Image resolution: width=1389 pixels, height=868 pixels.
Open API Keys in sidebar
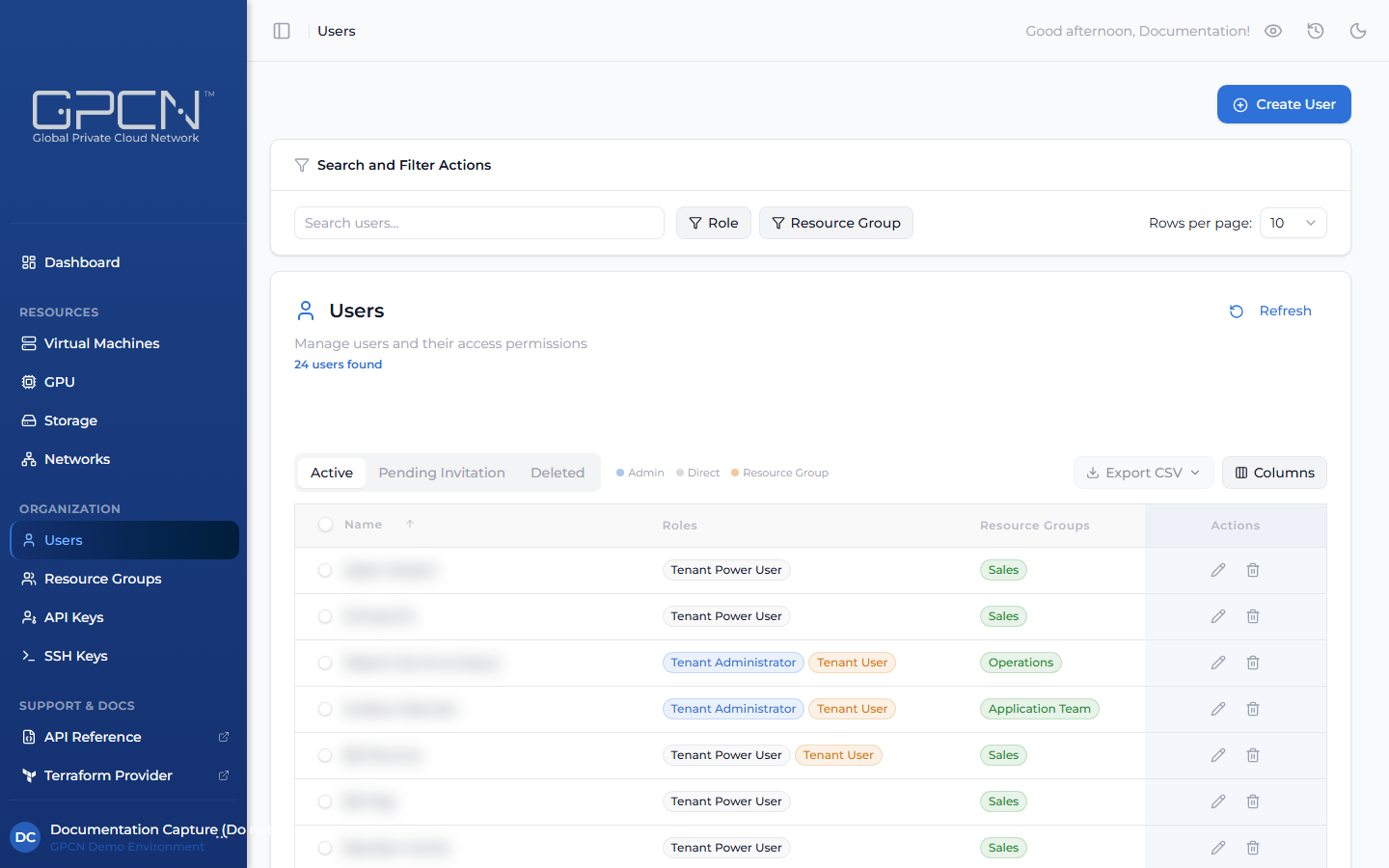point(124,617)
